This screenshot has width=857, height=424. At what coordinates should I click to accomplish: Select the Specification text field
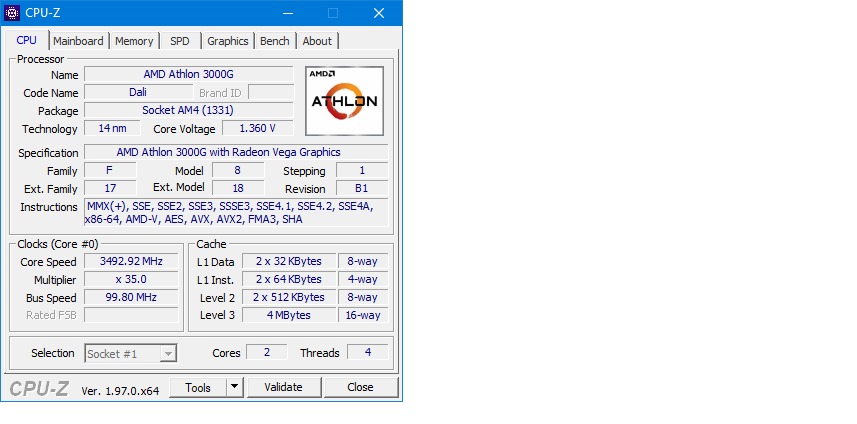click(235, 152)
